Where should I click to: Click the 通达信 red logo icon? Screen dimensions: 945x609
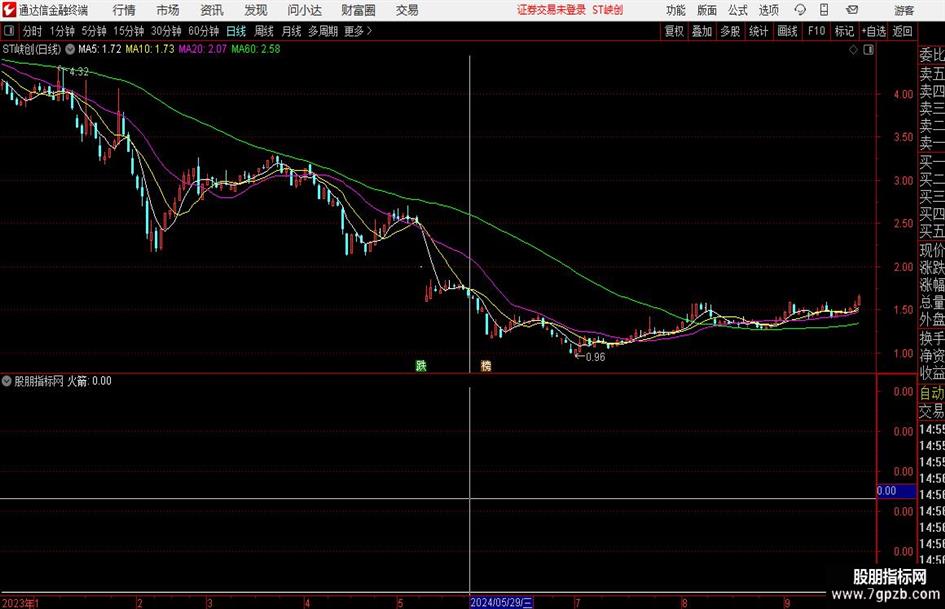9,10
